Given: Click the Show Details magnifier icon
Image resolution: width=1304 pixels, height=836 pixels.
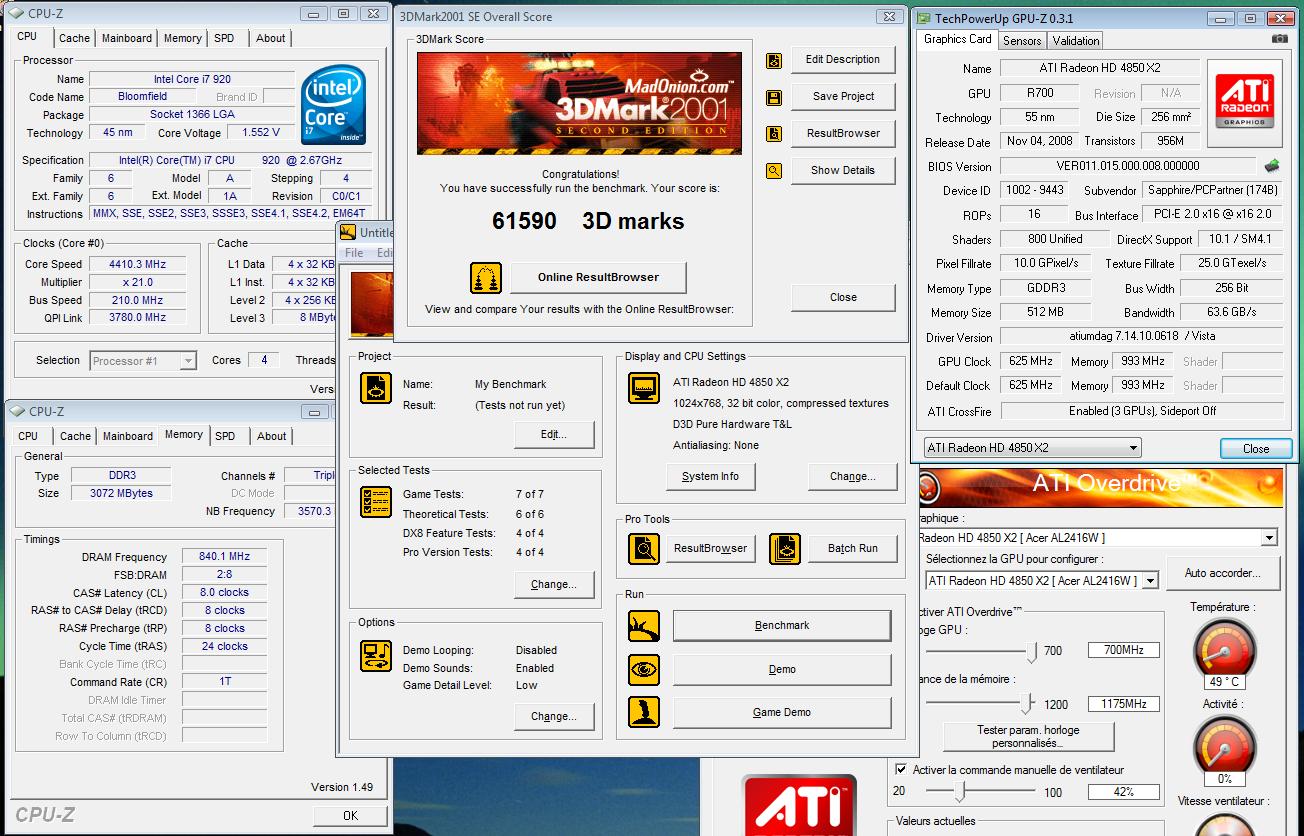Looking at the screenshot, I should pyautogui.click(x=774, y=171).
